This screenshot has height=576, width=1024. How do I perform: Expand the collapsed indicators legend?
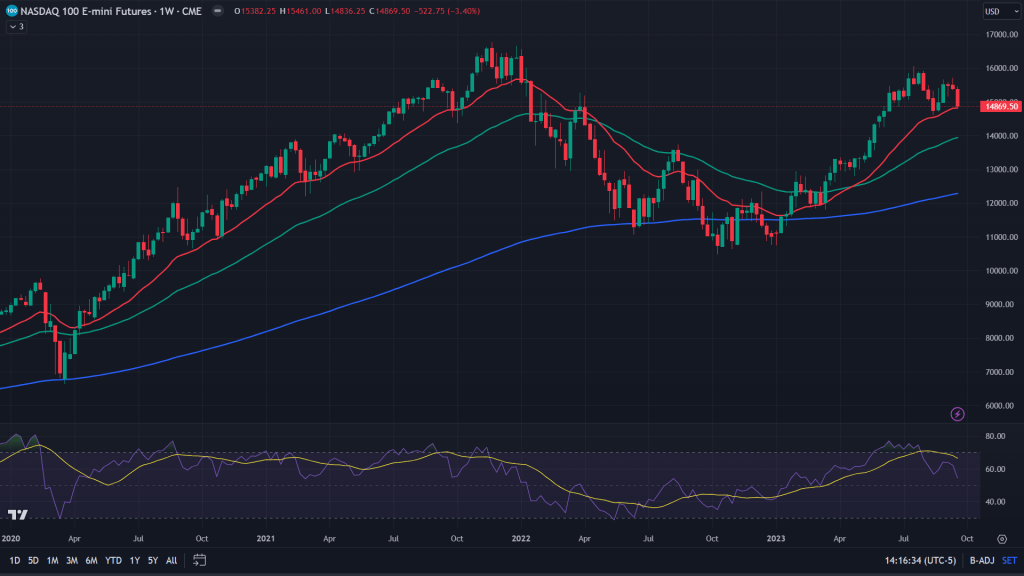coord(16,26)
